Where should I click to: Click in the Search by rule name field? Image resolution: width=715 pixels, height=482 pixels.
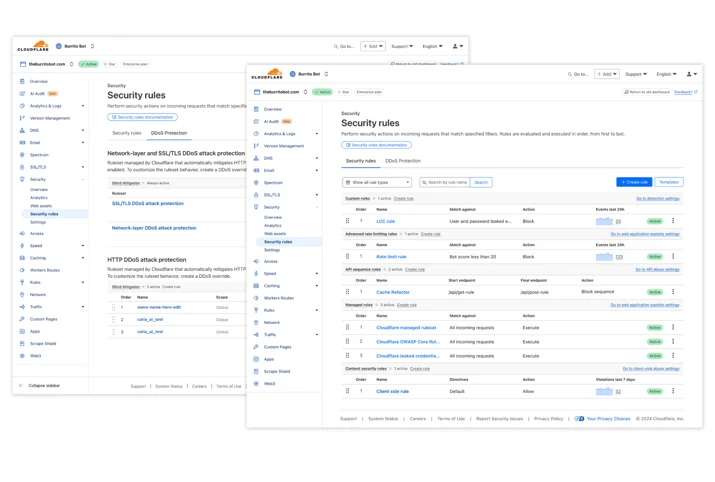pos(445,182)
